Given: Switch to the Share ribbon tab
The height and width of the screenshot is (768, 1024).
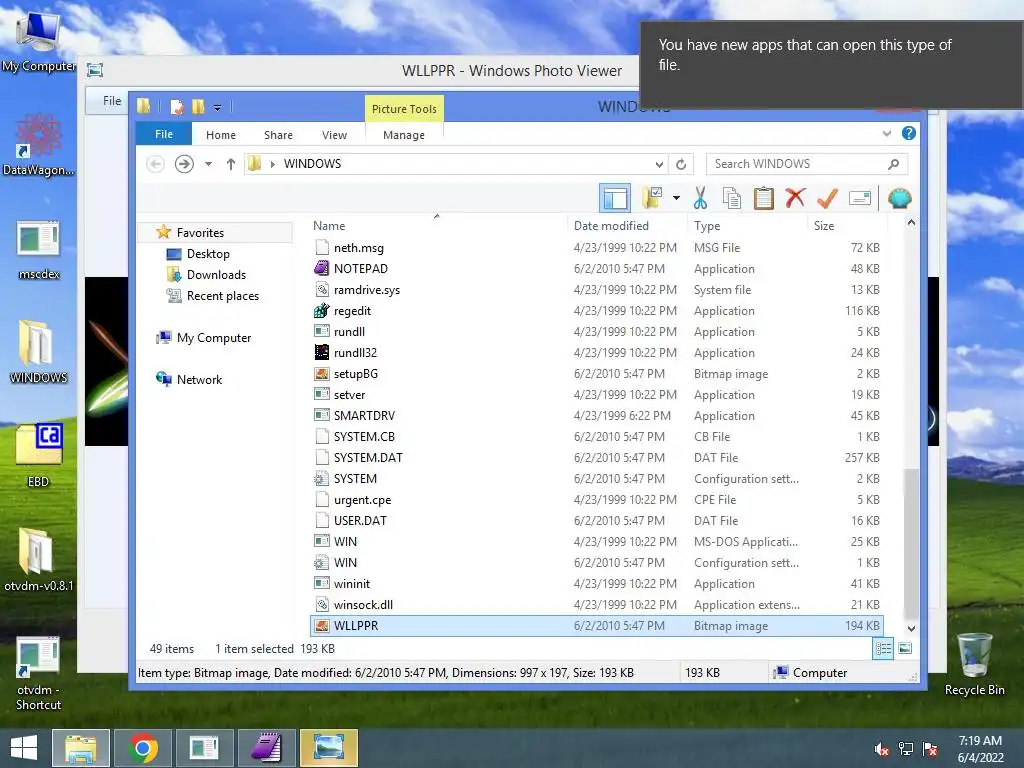Looking at the screenshot, I should click(x=278, y=135).
